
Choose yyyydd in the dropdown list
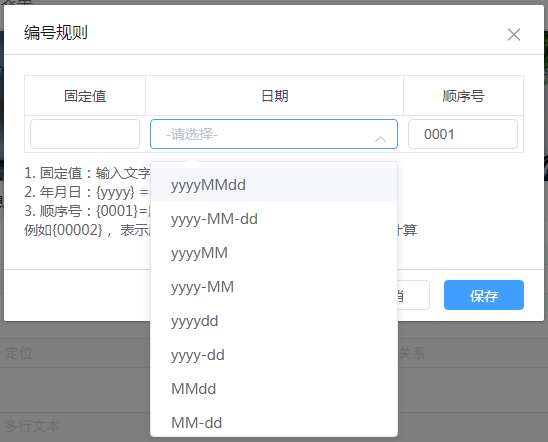pos(274,321)
